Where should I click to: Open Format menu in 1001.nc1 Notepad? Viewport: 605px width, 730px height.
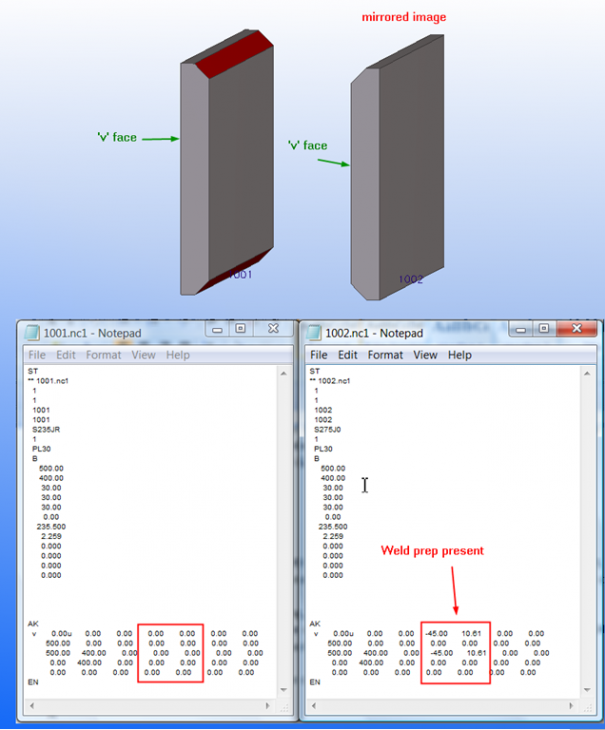click(x=103, y=355)
